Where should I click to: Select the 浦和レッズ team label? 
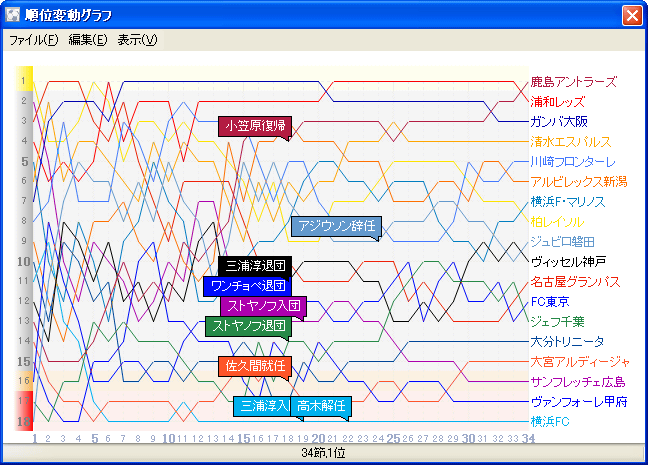pyautogui.click(x=557, y=102)
